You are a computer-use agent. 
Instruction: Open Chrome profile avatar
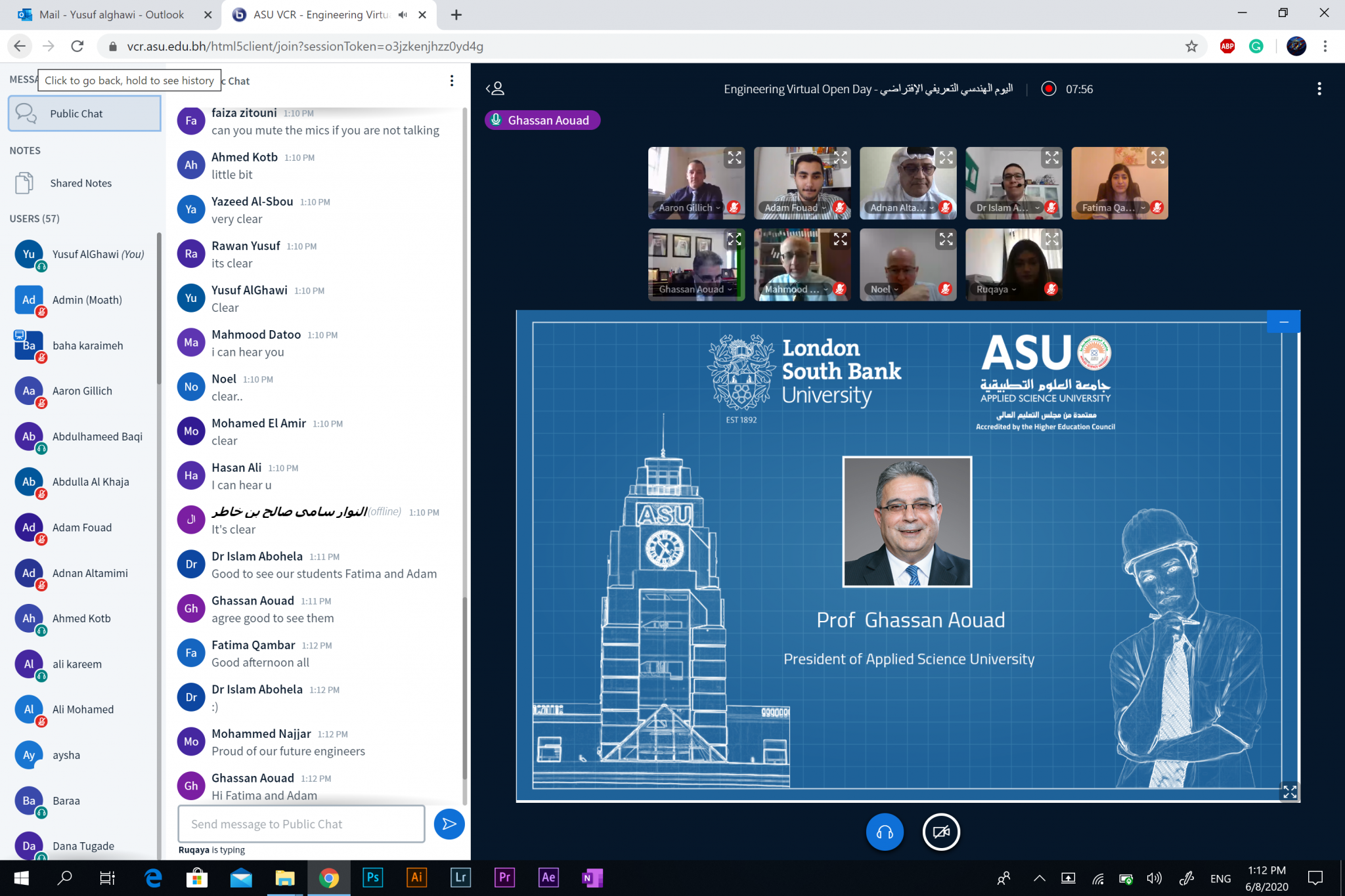[1296, 46]
